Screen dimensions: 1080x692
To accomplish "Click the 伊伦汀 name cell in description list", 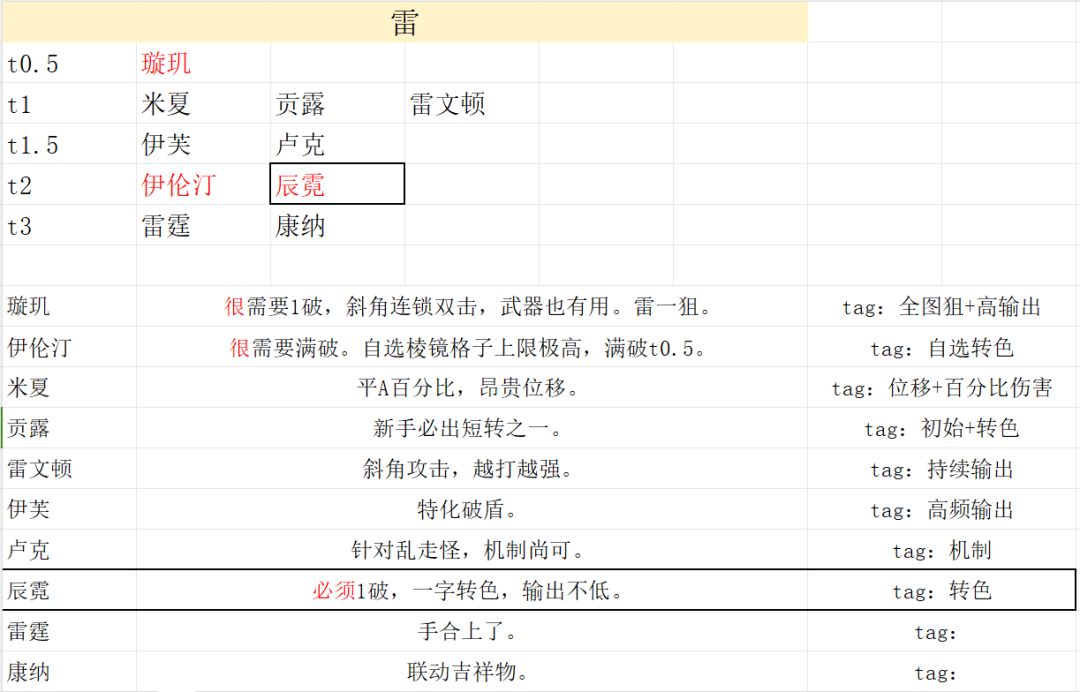I will [69, 347].
